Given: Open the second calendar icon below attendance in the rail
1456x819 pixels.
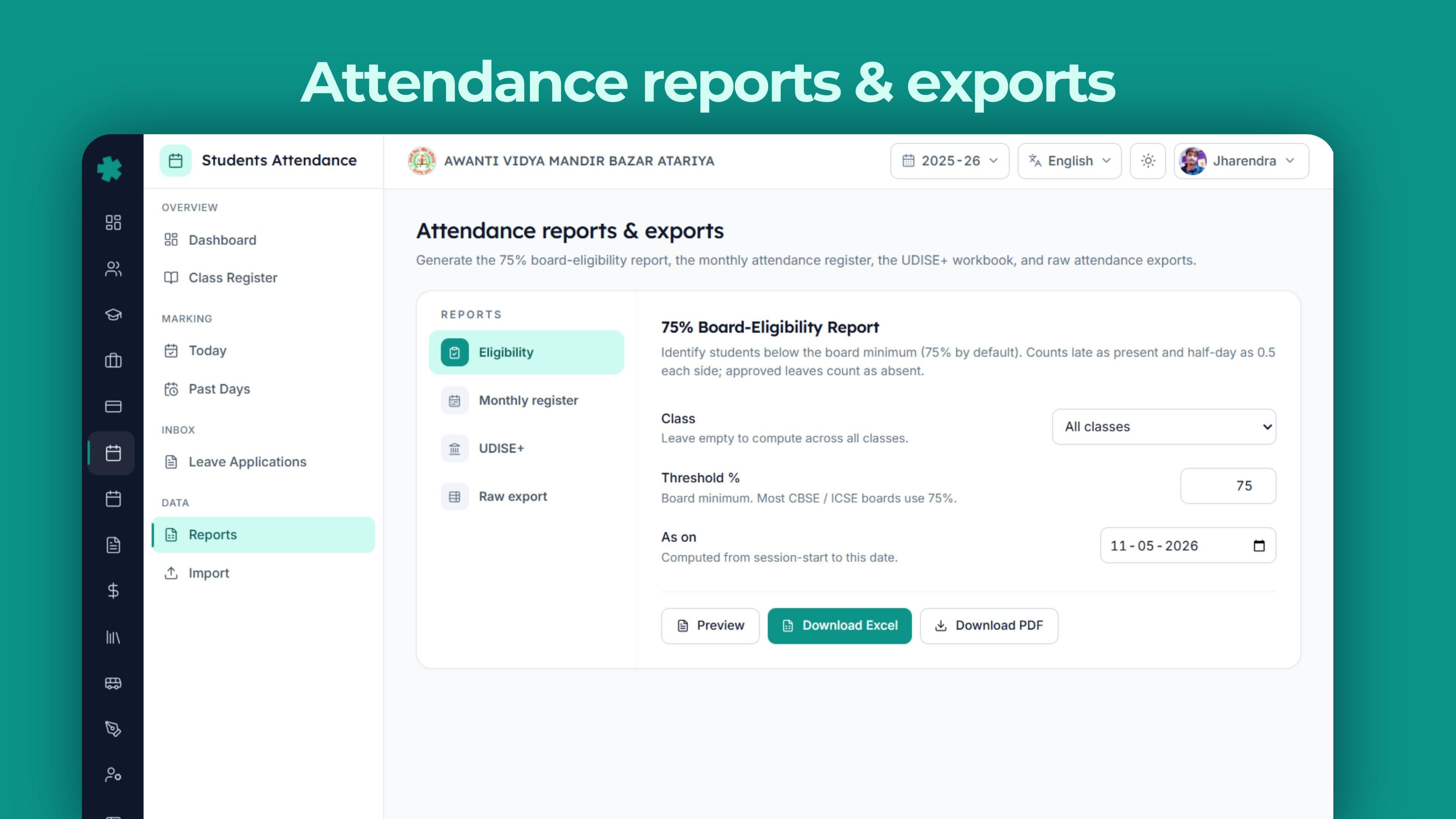Looking at the screenshot, I should [x=113, y=499].
